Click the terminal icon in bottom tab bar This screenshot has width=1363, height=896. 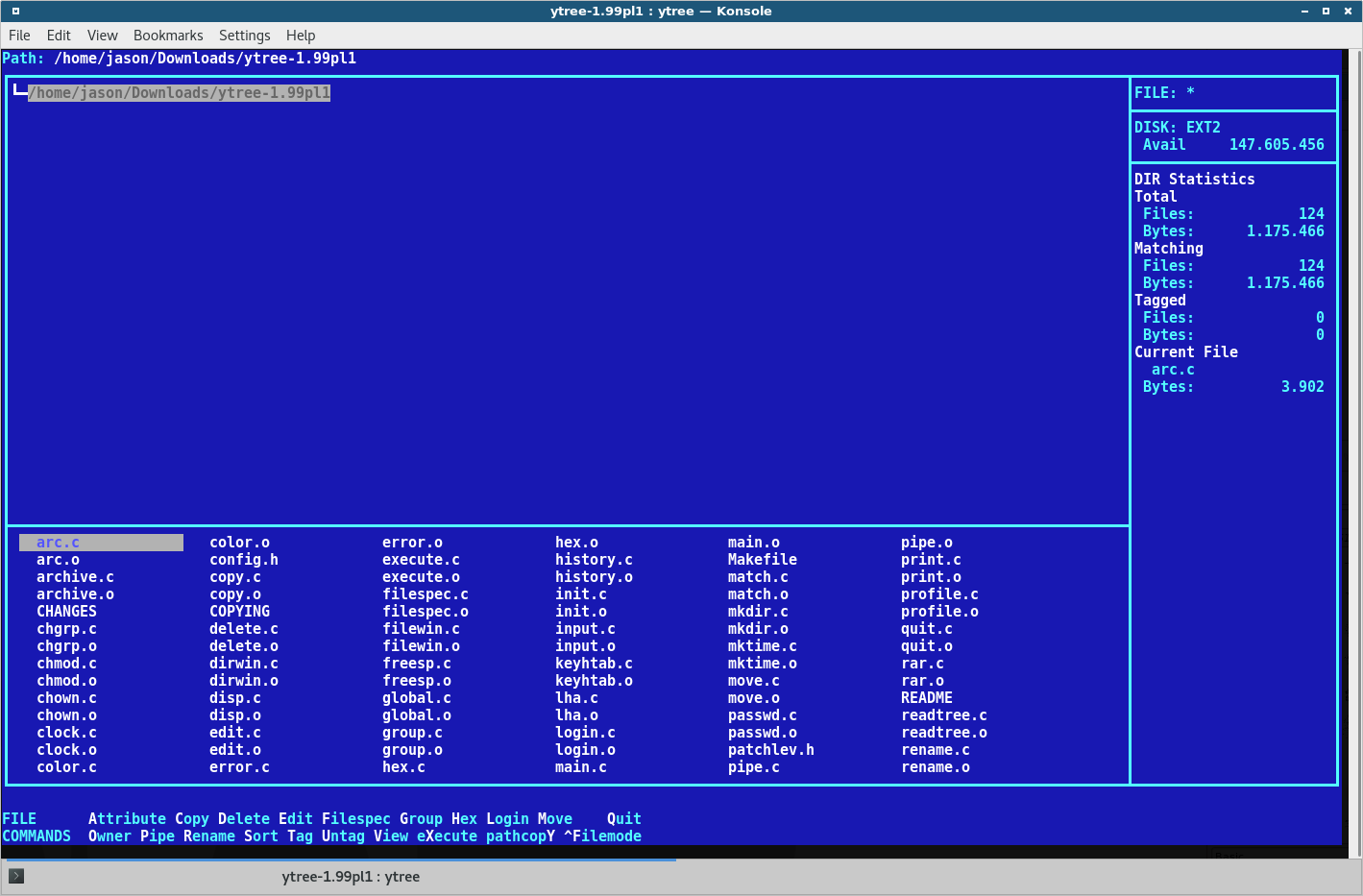coord(16,876)
